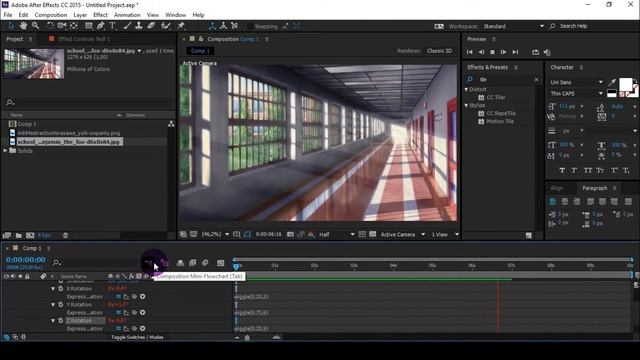Select the Rectangle shape tool

click(88, 26)
